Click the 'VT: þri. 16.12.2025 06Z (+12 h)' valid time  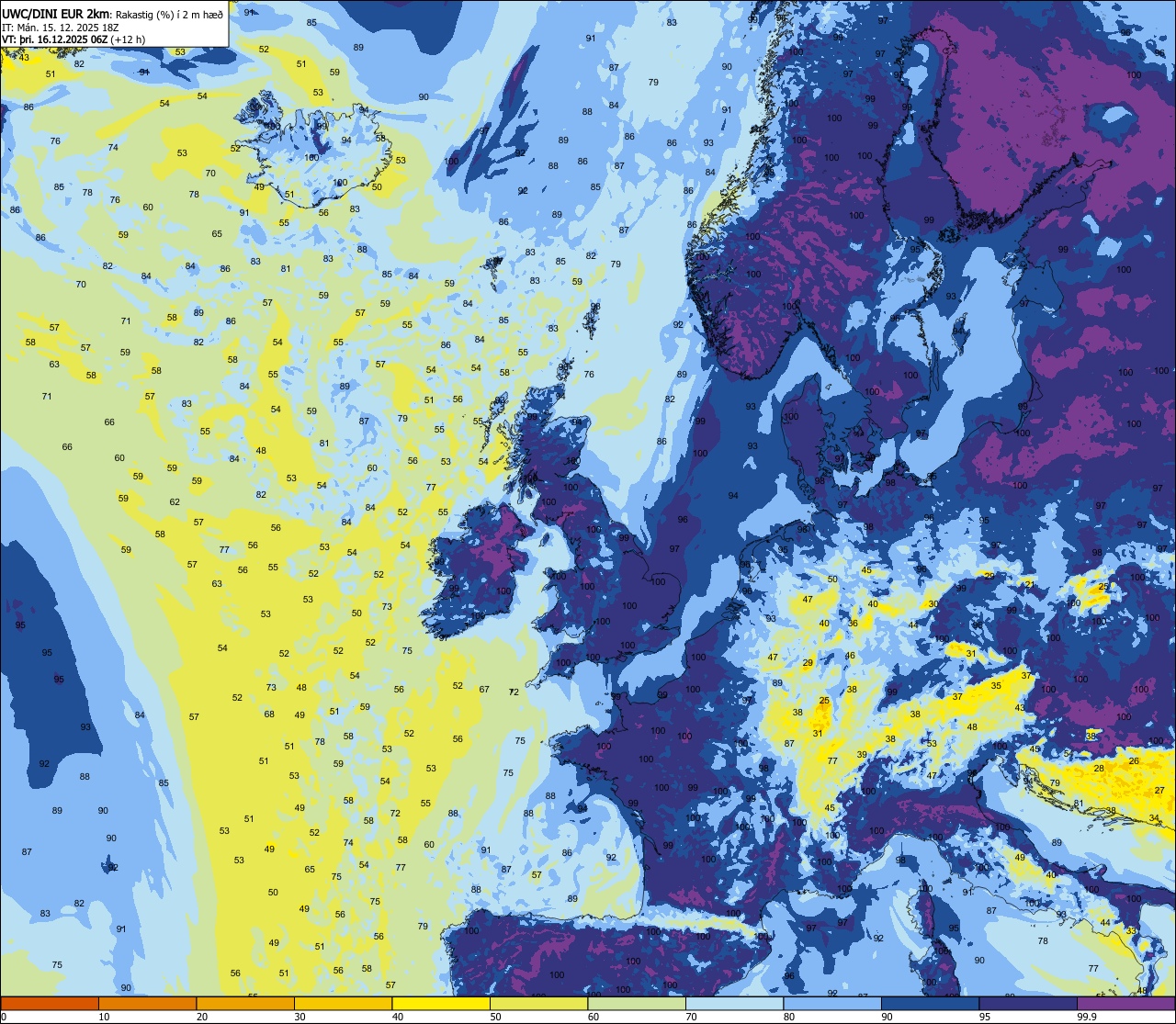73,39
